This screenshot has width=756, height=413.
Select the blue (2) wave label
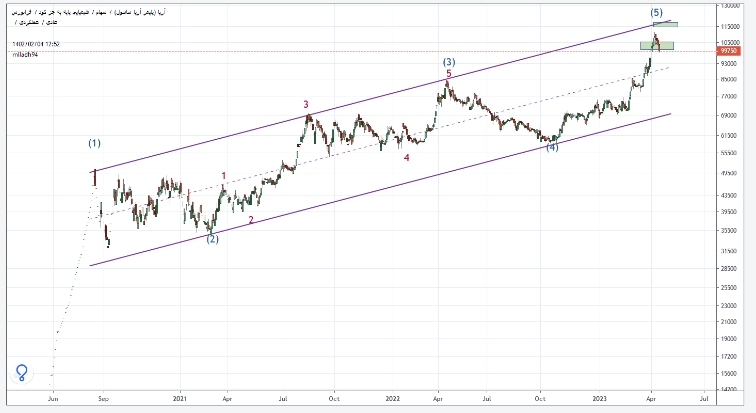pos(212,238)
